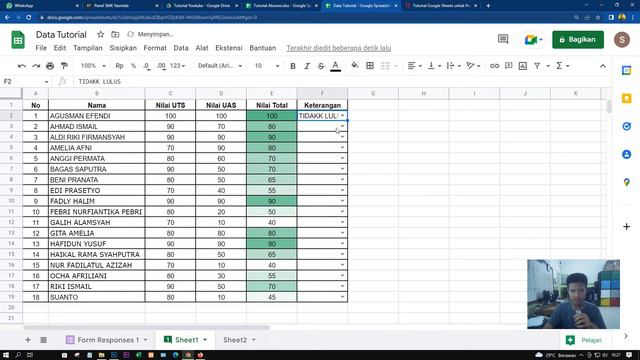Open the Data menu
This screenshot has height=360, width=640.
(181, 48)
